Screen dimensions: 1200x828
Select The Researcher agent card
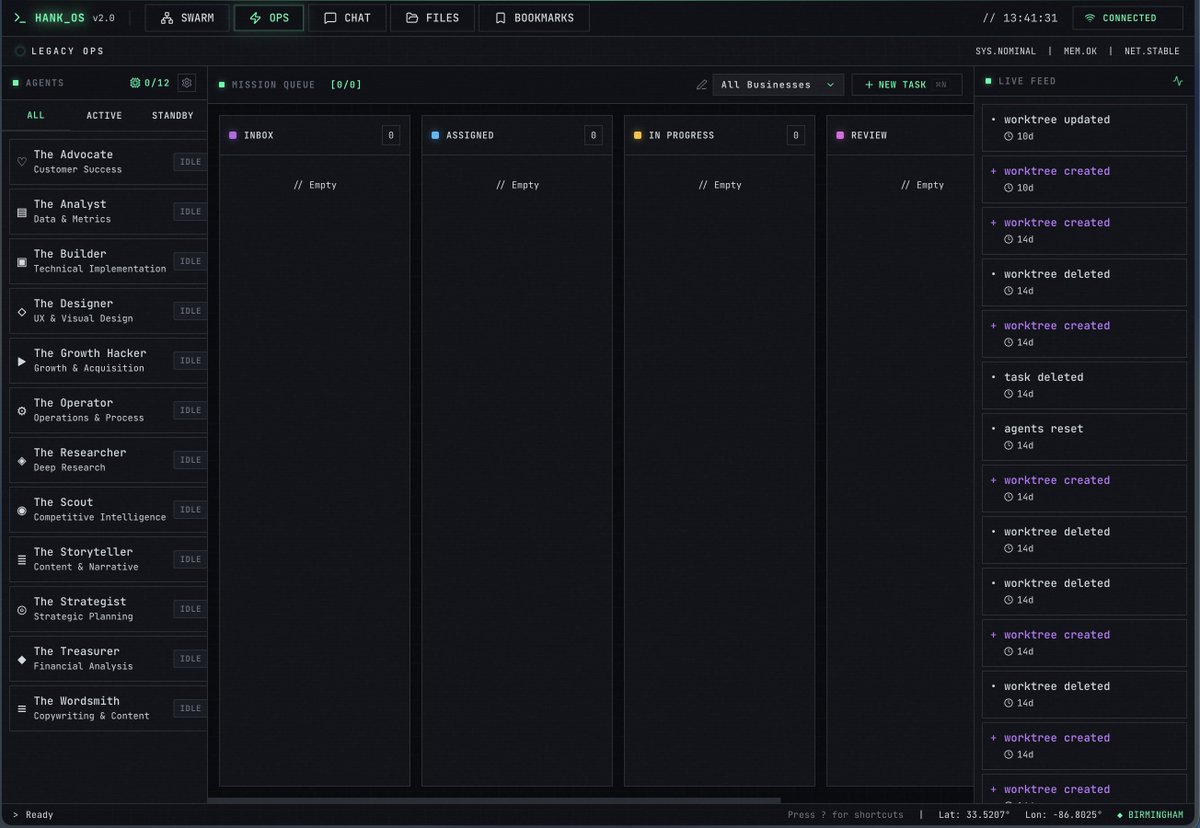(x=108, y=460)
